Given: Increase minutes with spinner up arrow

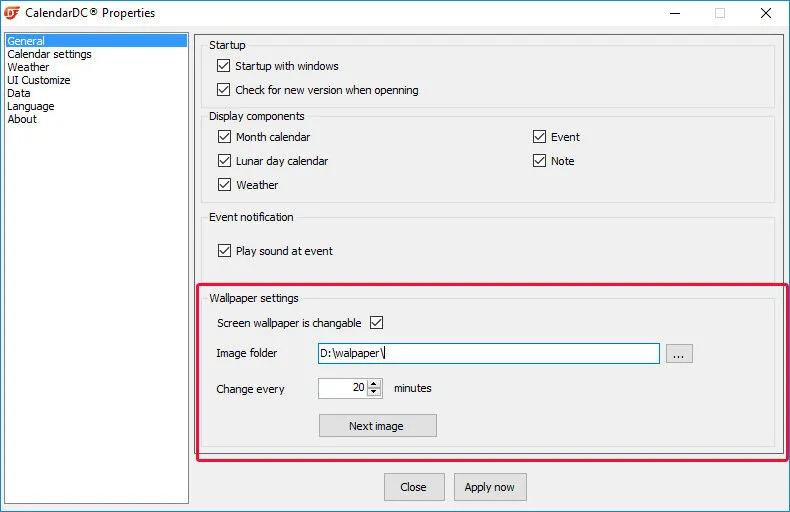Looking at the screenshot, I should click(374, 384).
